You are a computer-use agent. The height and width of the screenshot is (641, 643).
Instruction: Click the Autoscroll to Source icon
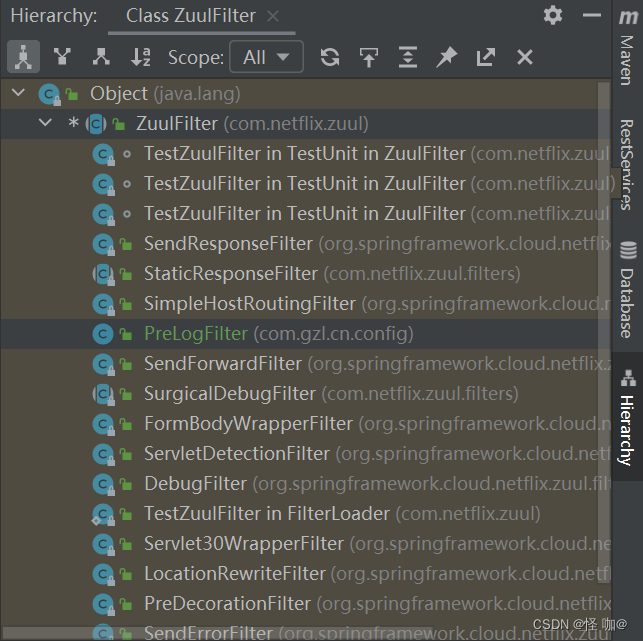point(369,57)
